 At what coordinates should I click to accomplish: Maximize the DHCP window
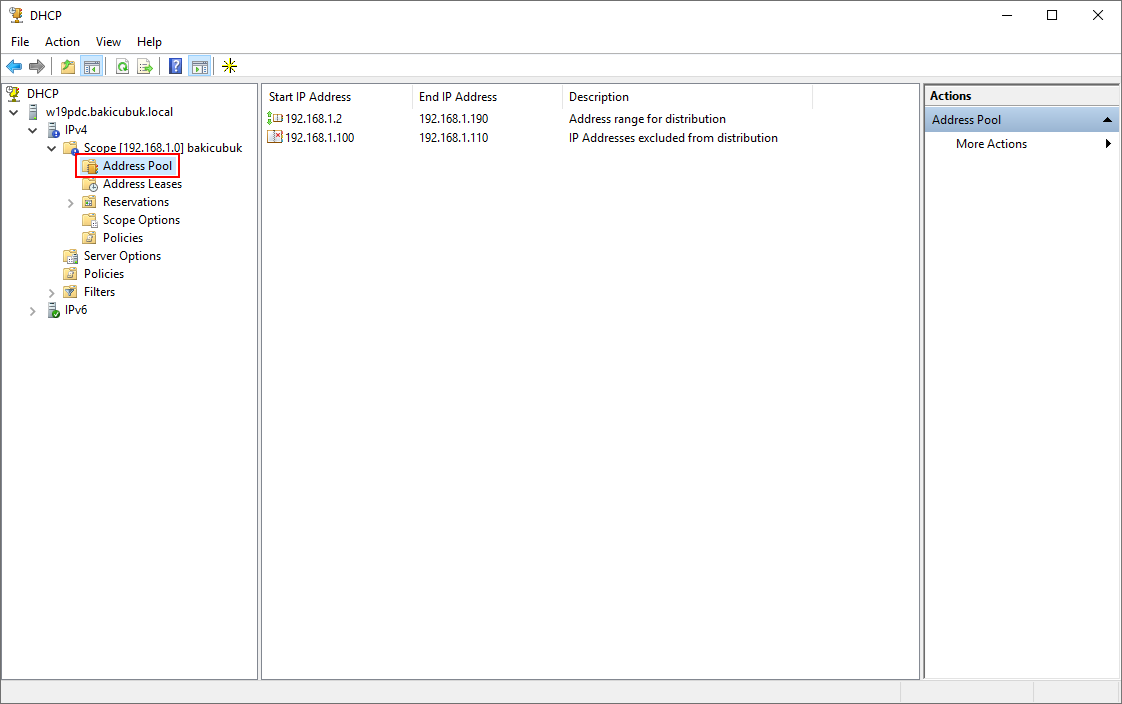[x=1052, y=15]
